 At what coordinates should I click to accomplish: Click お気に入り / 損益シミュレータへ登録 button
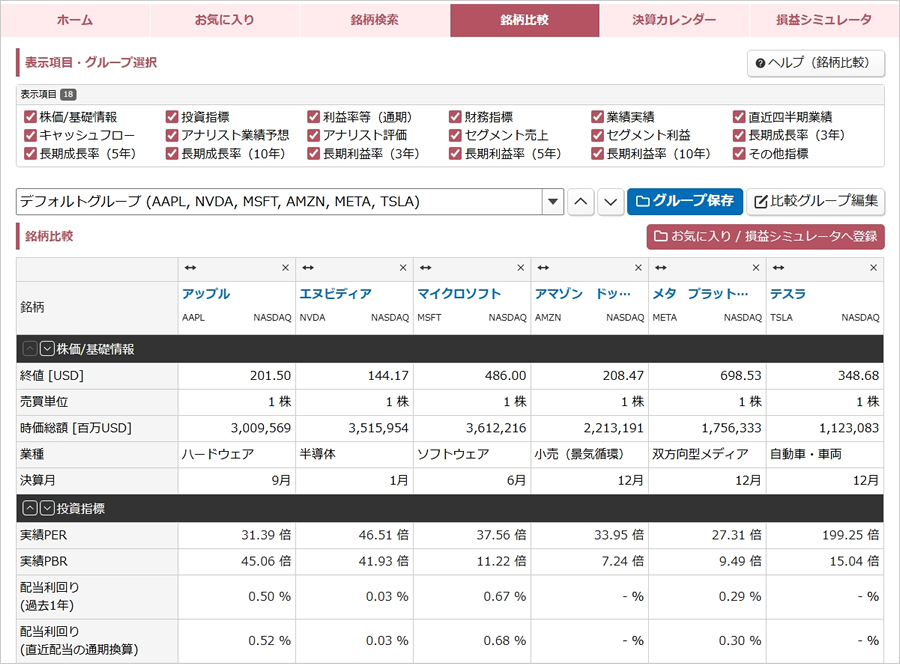point(766,236)
